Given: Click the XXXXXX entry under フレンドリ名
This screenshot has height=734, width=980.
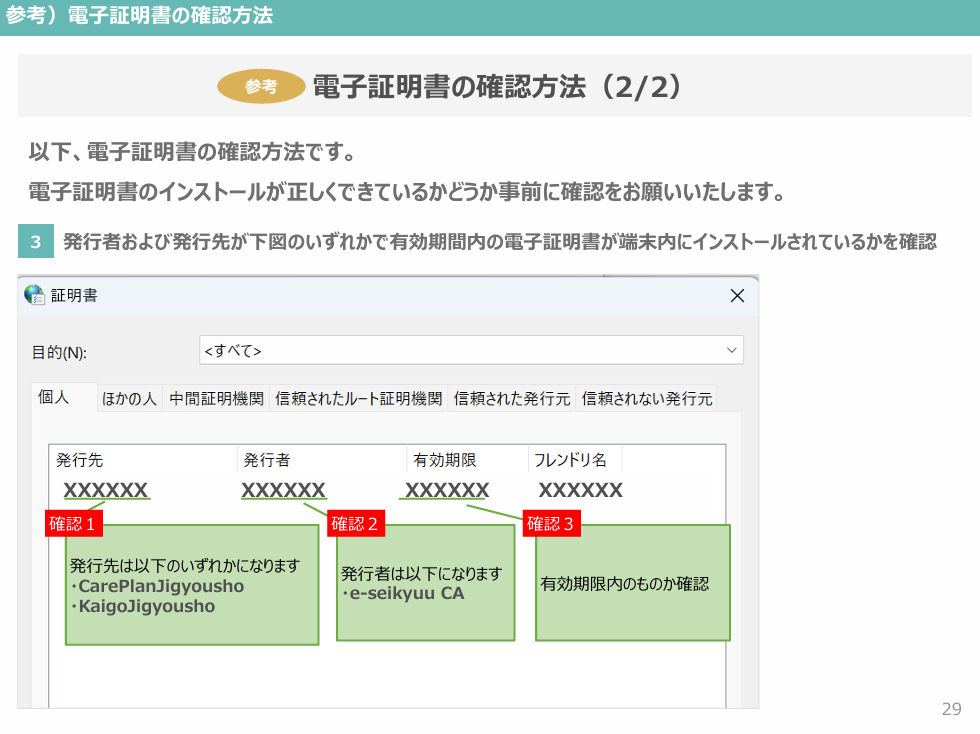Looking at the screenshot, I should coord(580,489).
